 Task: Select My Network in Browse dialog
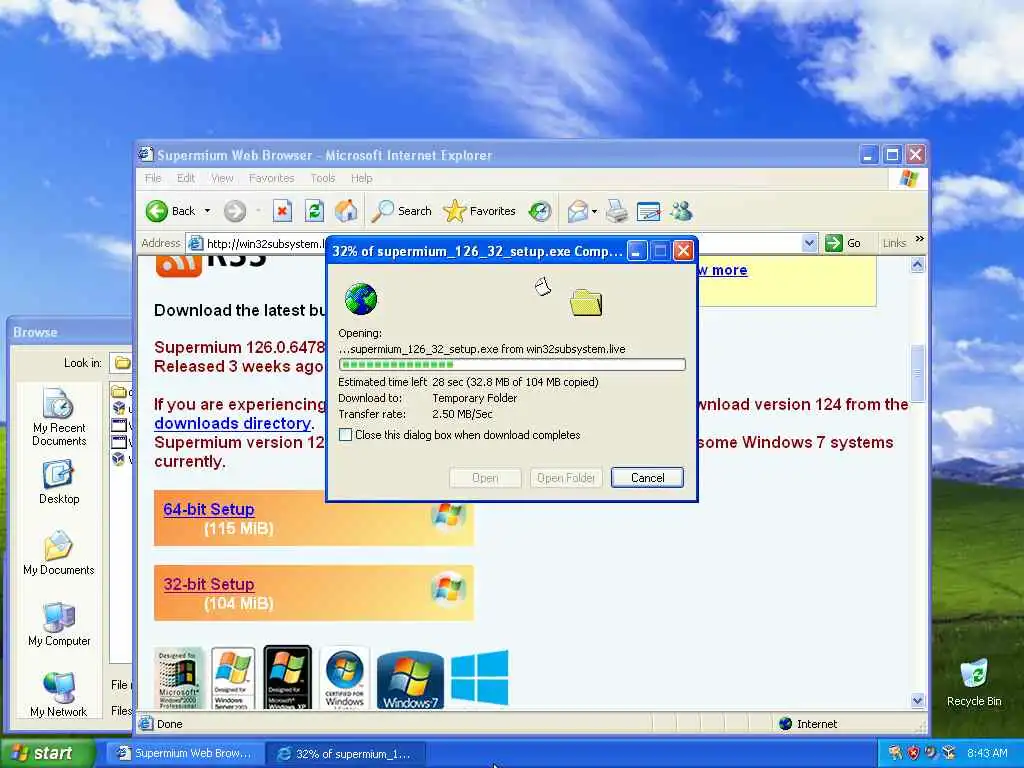59,694
